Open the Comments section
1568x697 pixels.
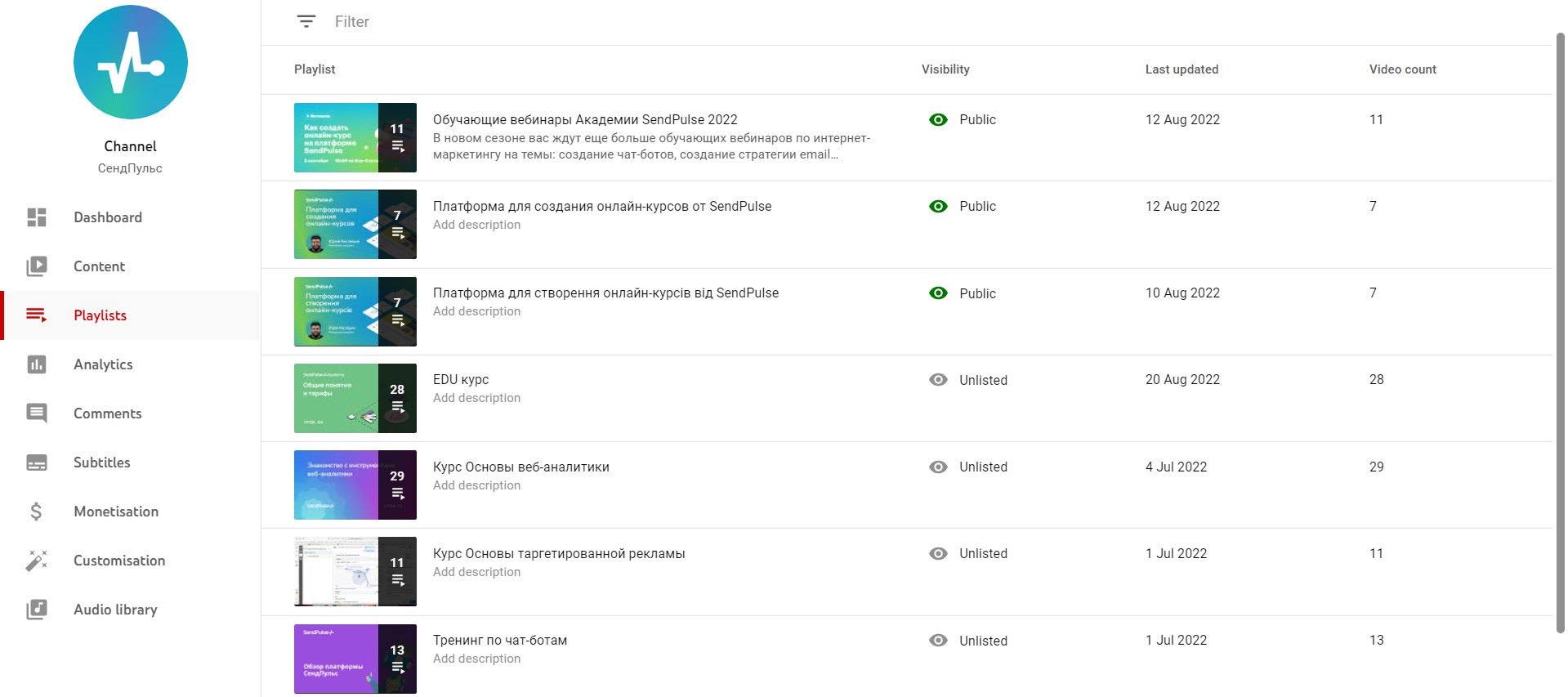click(131, 413)
